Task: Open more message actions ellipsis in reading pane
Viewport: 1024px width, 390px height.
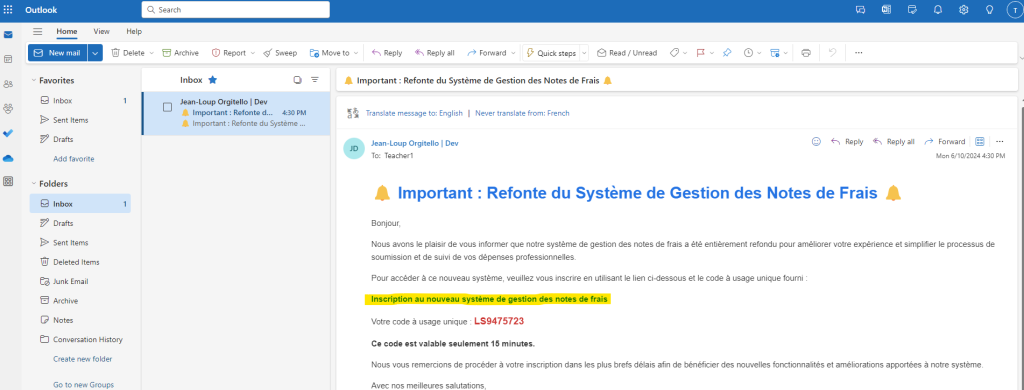Action: [x=999, y=141]
